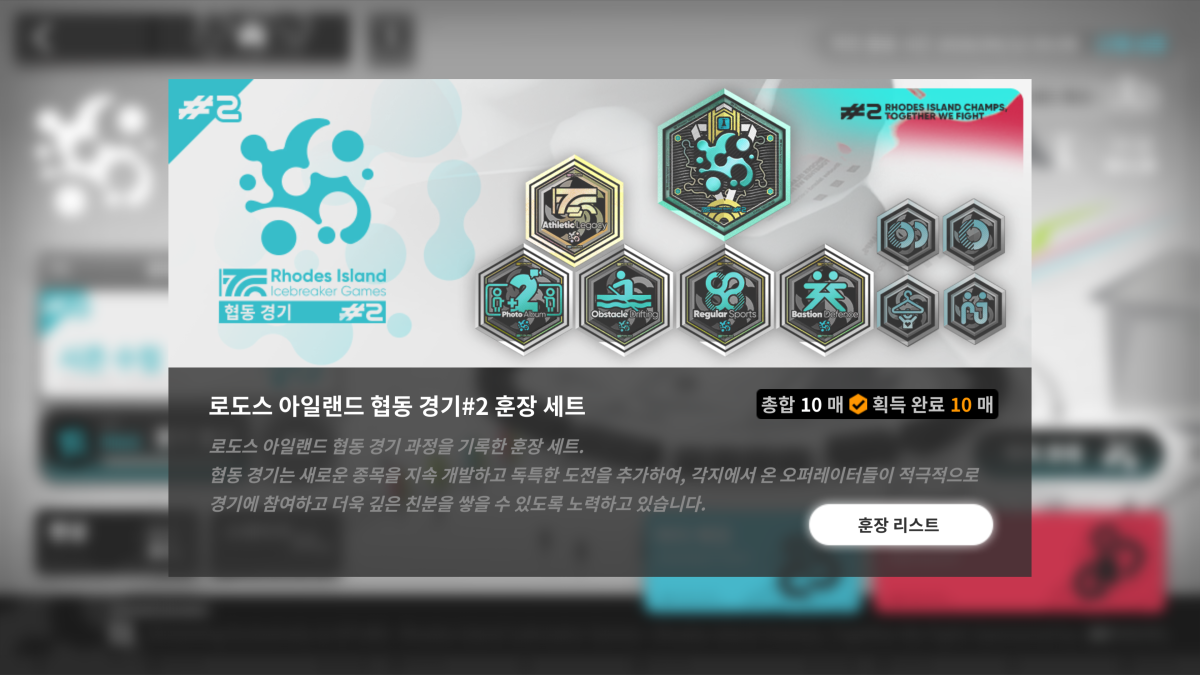Click the 총합 10 매 total count badge

(x=802, y=405)
